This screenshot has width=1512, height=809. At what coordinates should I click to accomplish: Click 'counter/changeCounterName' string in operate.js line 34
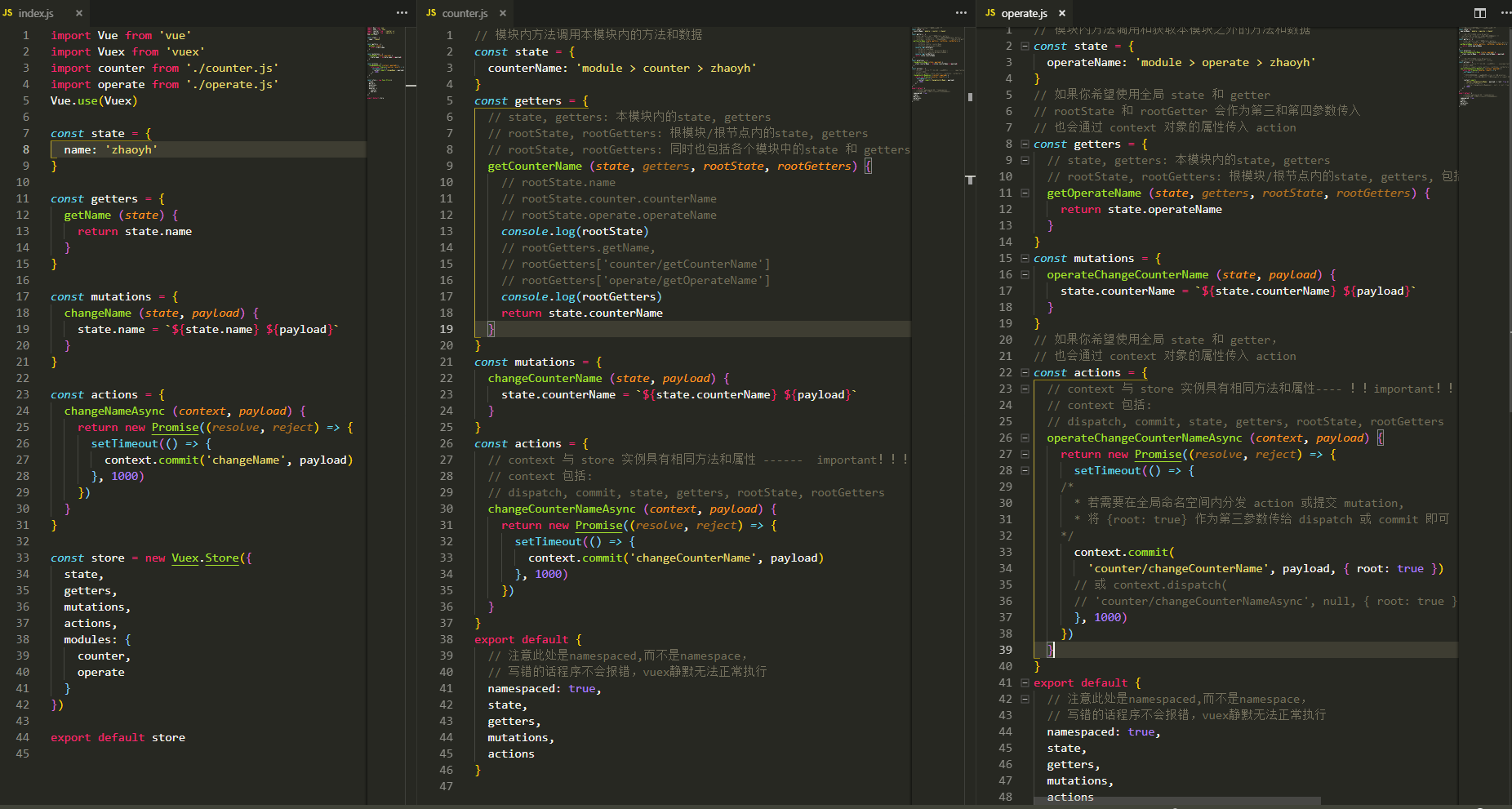(x=1179, y=568)
